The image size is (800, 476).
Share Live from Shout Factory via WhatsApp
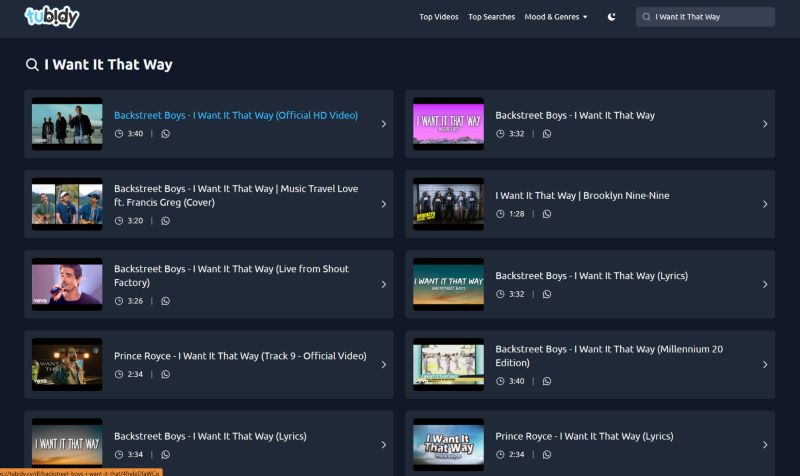click(x=166, y=301)
